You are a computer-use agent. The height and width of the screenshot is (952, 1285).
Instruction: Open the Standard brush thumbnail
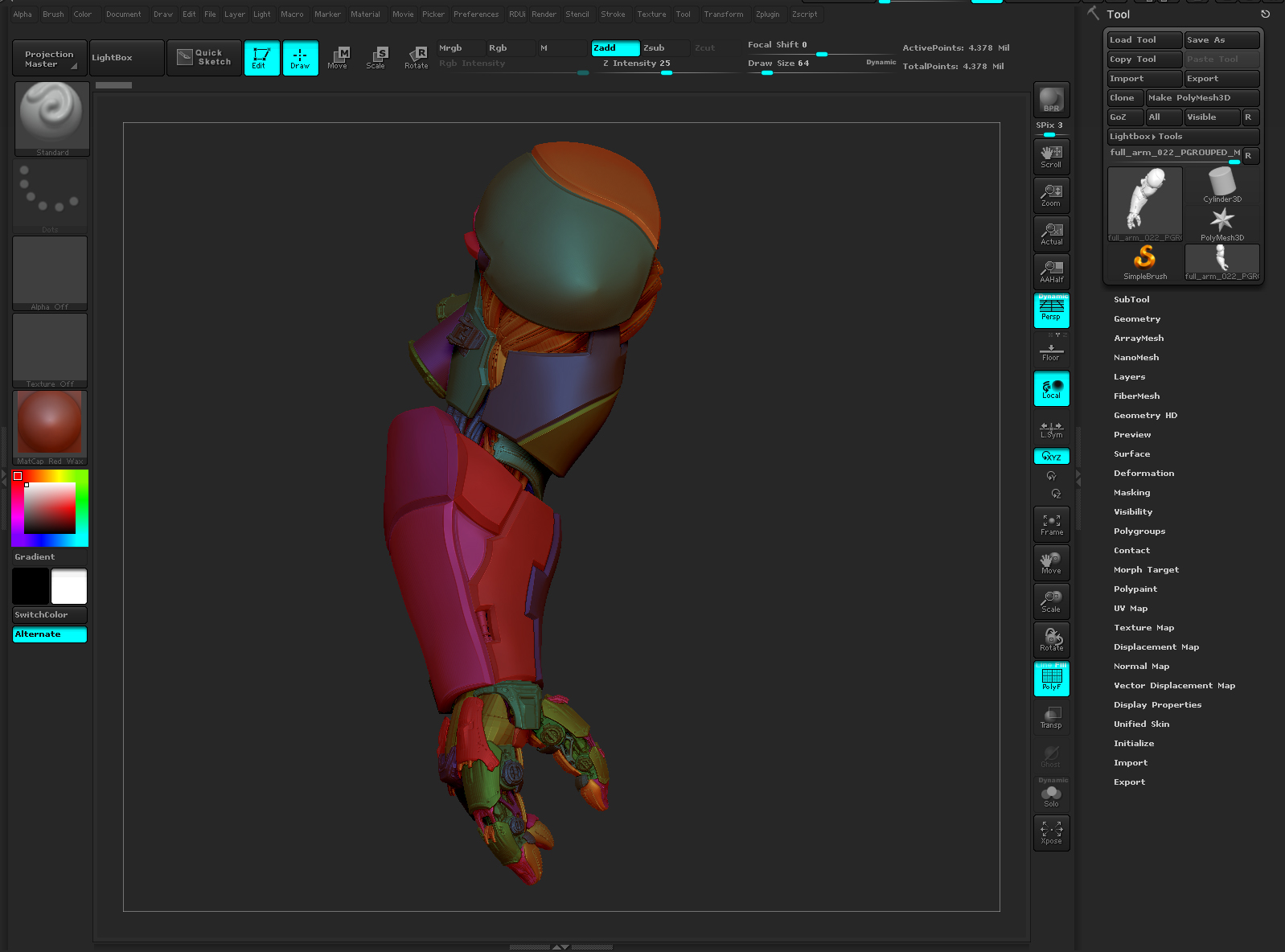point(51,119)
